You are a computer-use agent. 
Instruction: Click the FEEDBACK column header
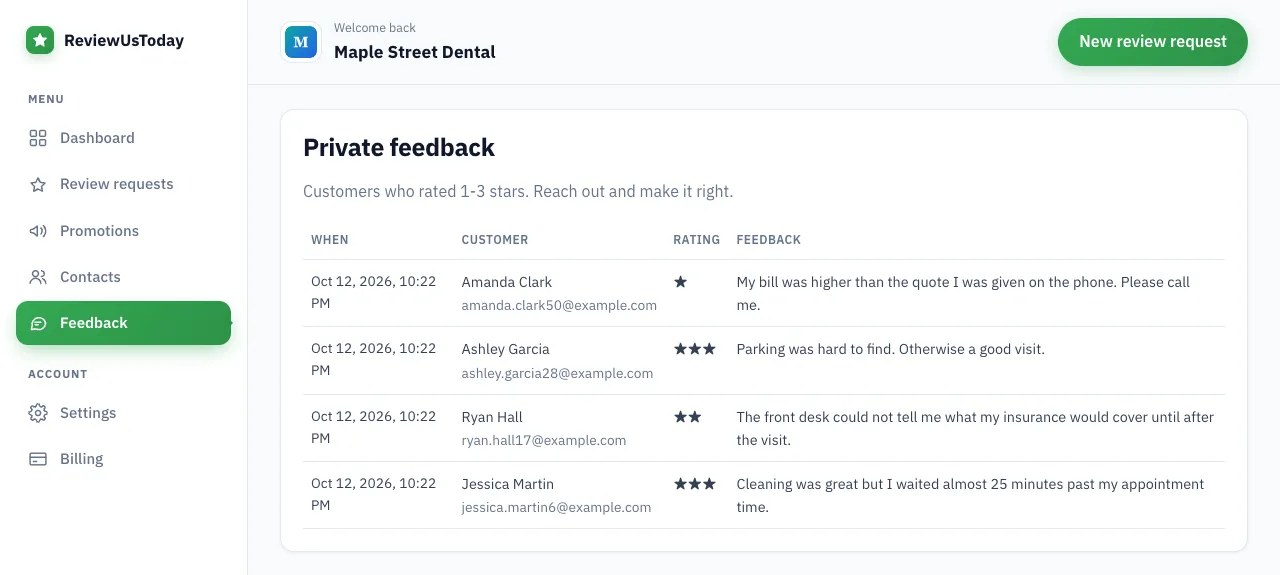pyautogui.click(x=769, y=240)
